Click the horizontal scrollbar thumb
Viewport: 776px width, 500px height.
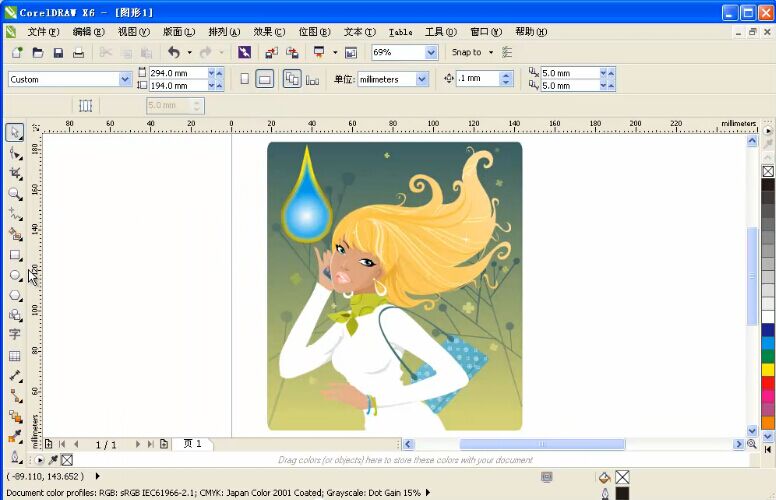coord(542,444)
